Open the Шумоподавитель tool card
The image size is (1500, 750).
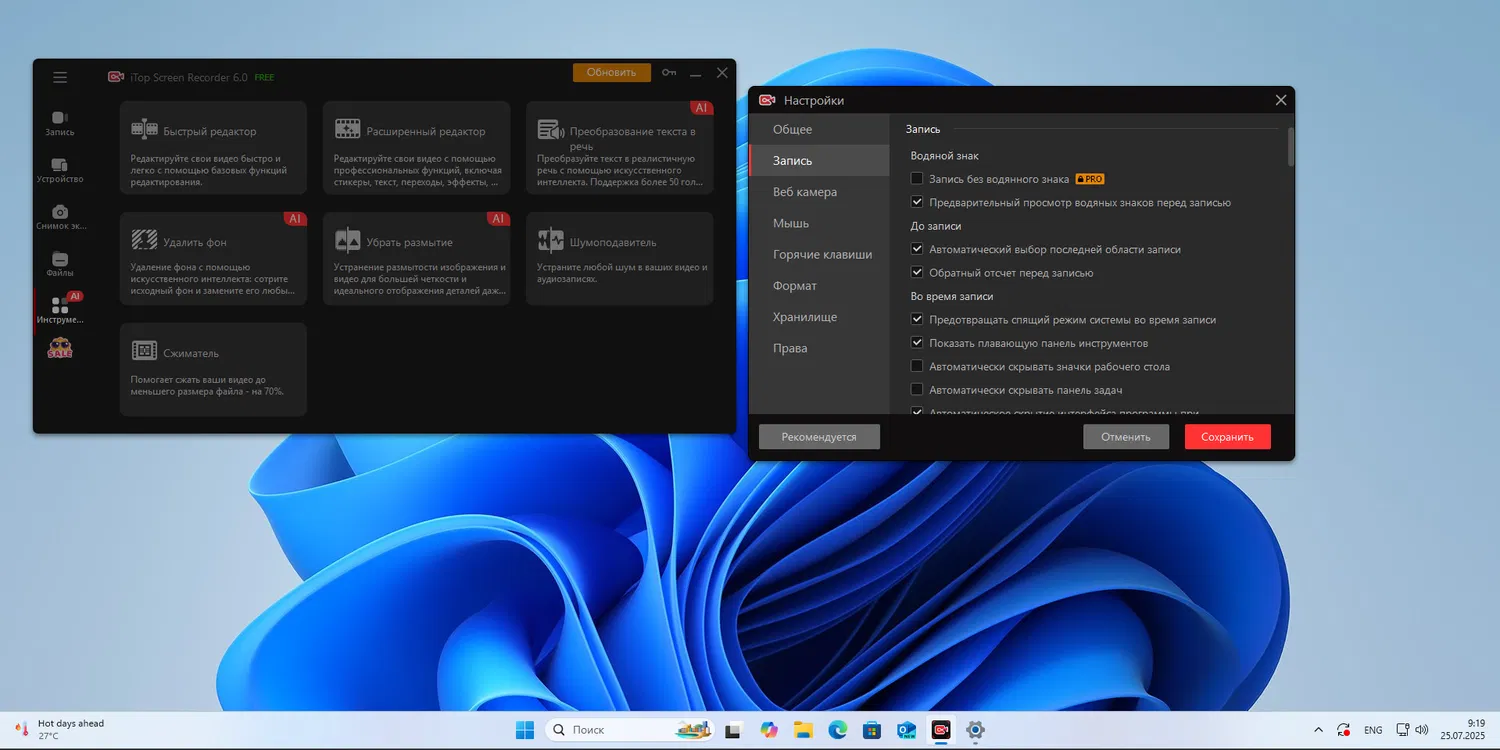pos(619,258)
